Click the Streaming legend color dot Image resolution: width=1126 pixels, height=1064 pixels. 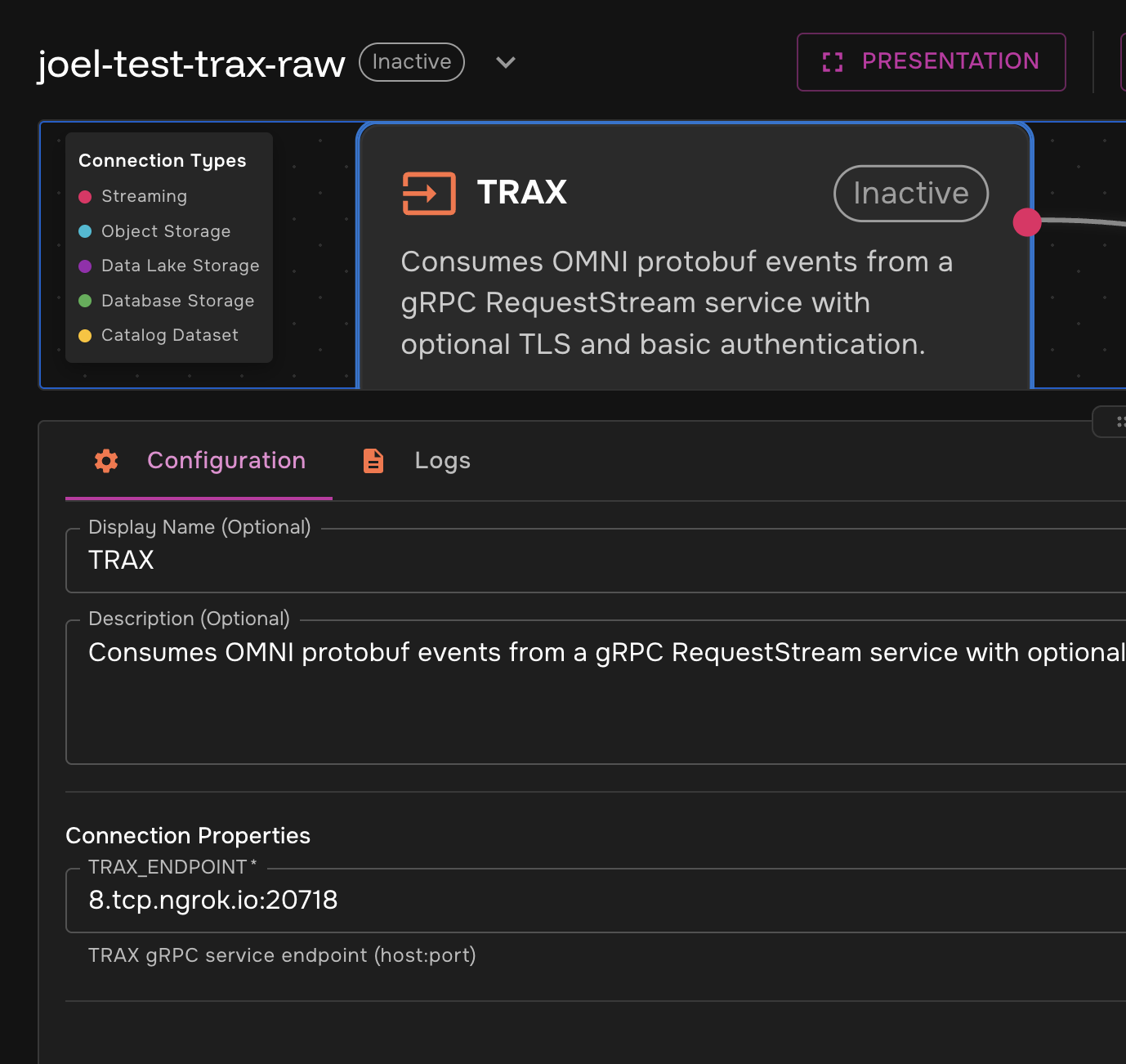(x=85, y=197)
